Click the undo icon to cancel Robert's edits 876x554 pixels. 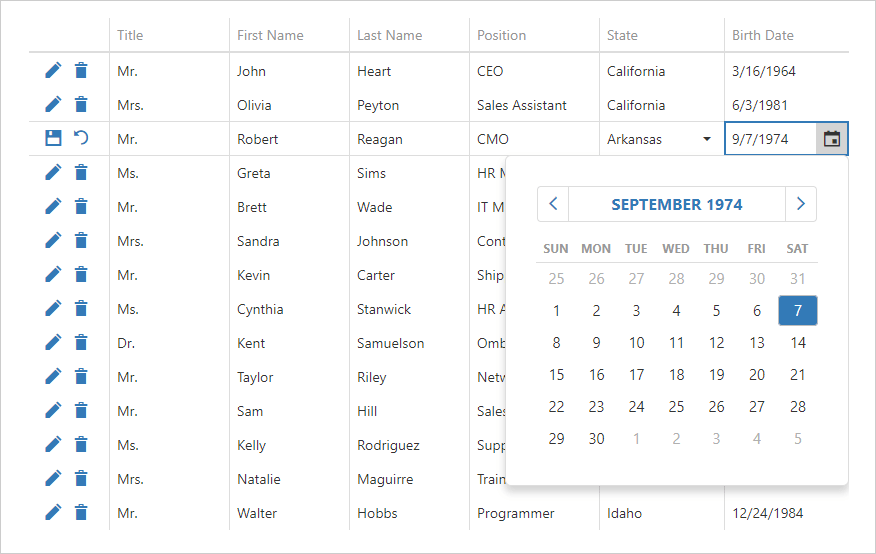[81, 139]
